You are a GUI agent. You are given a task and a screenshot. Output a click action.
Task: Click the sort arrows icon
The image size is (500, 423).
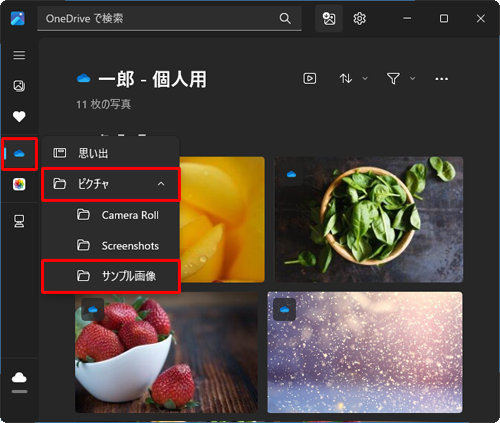pyautogui.click(x=346, y=79)
